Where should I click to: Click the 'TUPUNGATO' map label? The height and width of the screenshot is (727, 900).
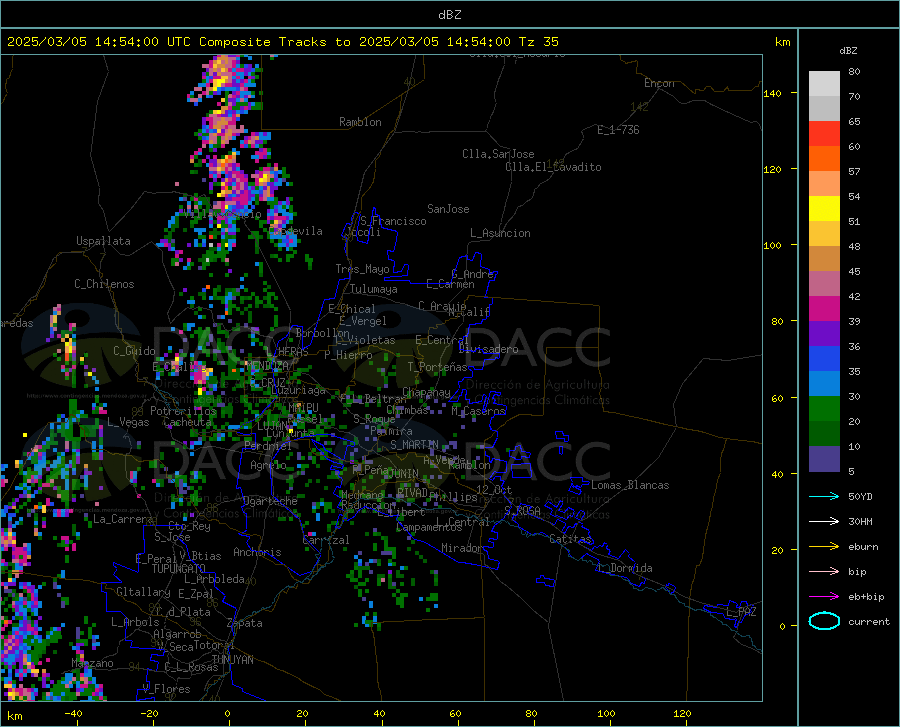point(179,569)
